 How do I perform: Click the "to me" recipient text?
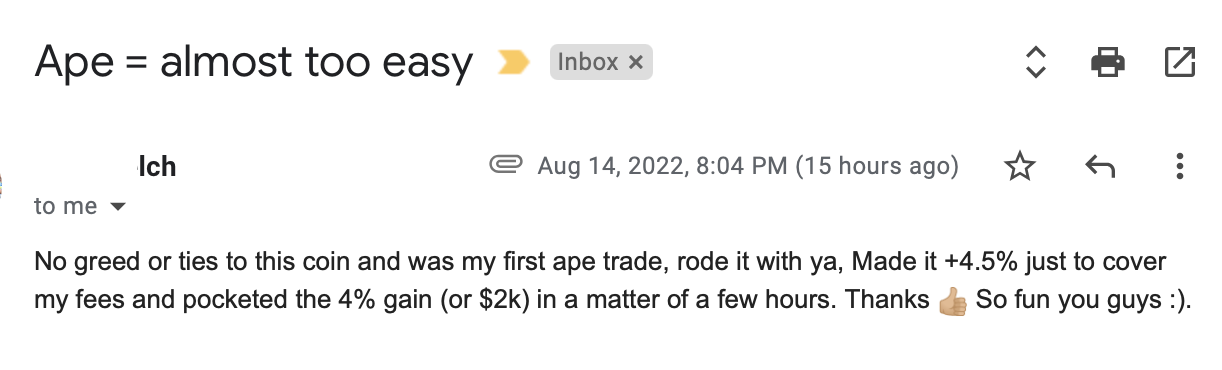click(65, 206)
